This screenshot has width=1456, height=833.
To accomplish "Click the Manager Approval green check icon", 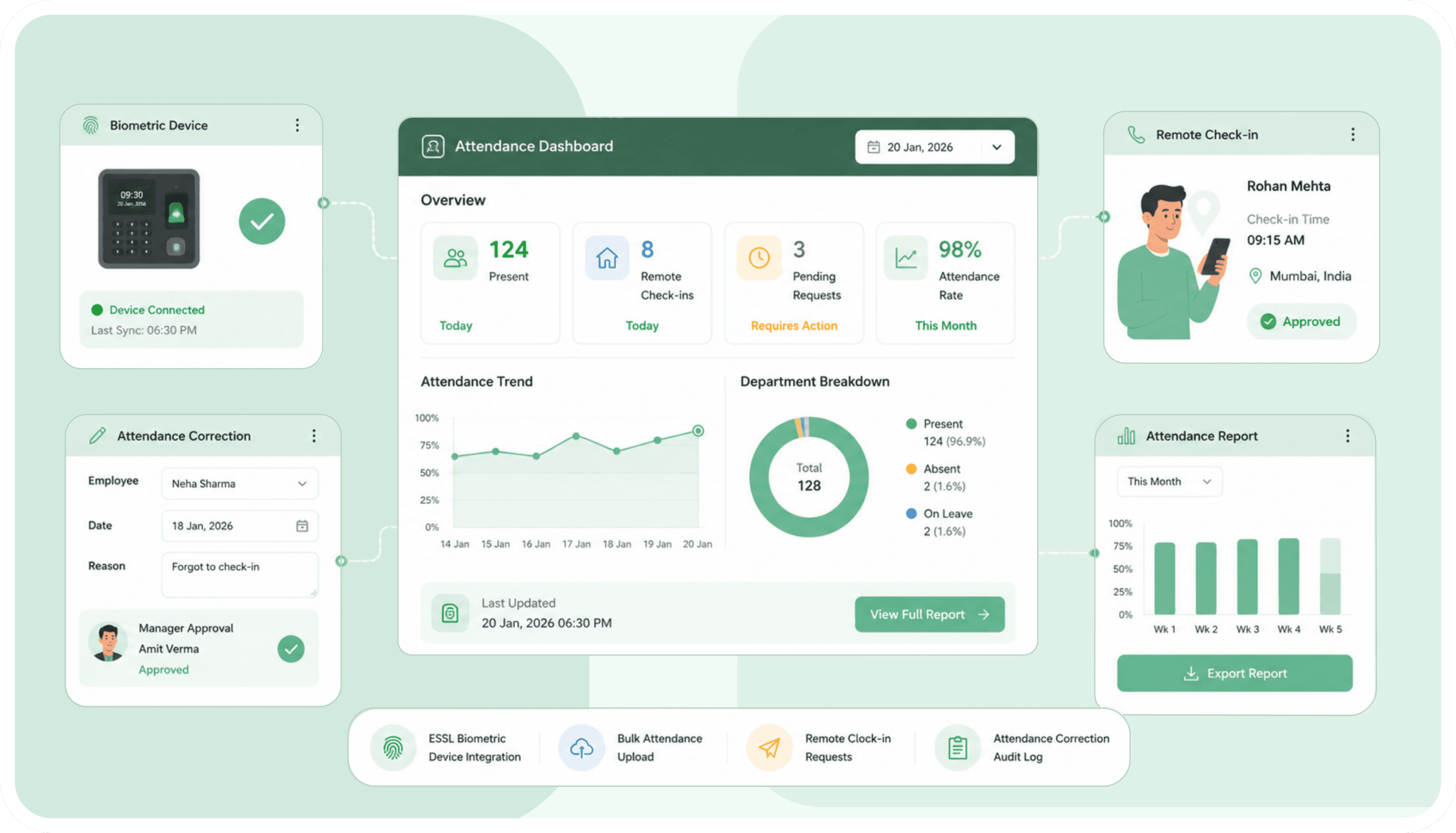I will pyautogui.click(x=291, y=649).
